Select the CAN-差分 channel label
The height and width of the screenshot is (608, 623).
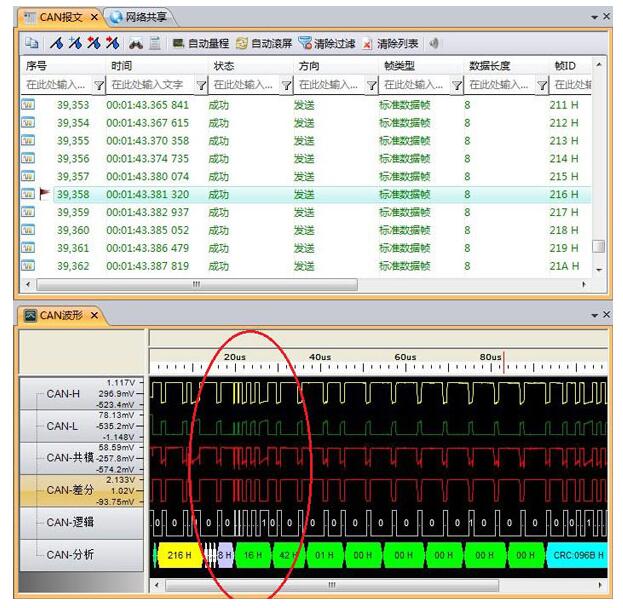tap(70, 490)
